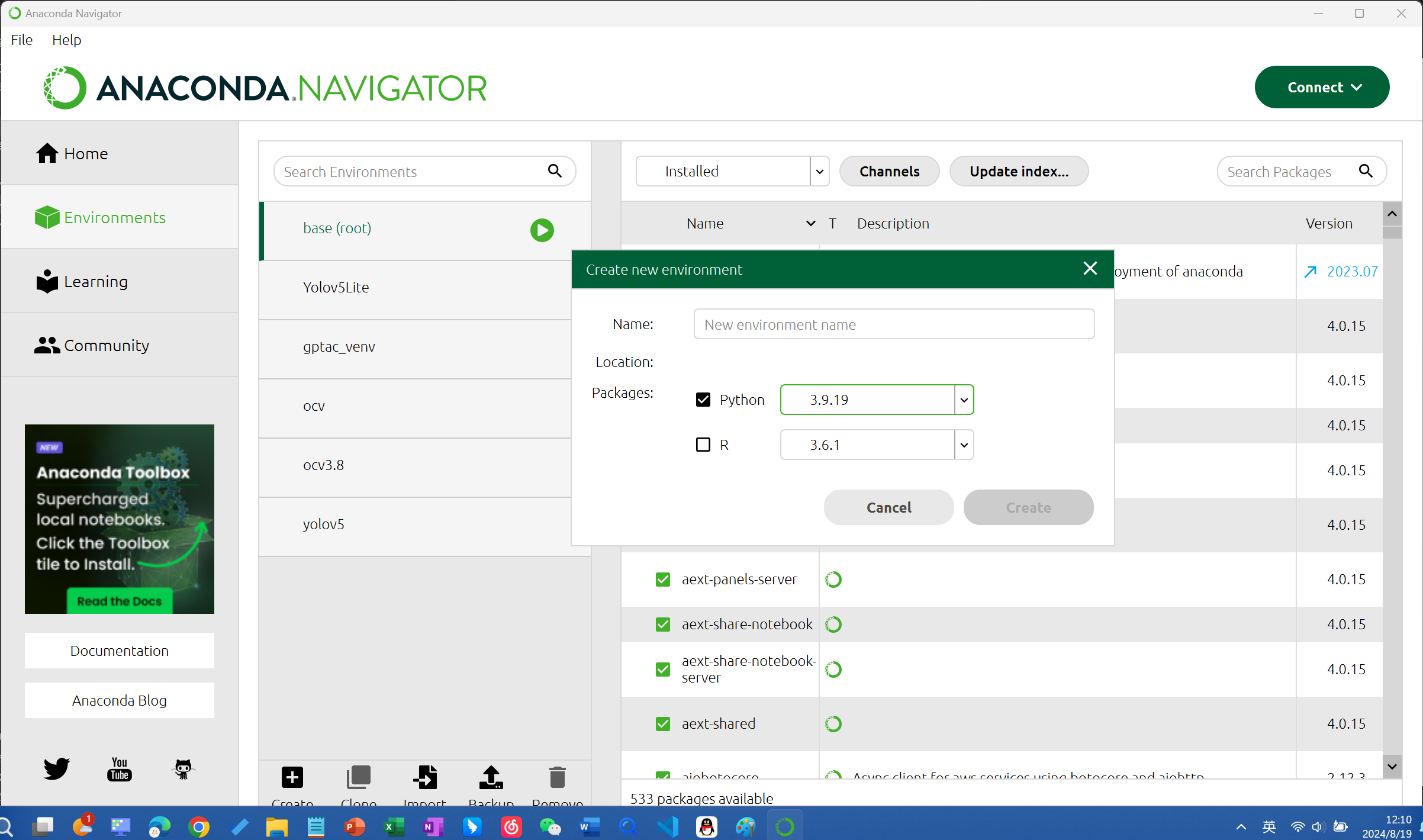Open the Installed package filter dropdown
Viewport: 1423px width, 840px height.
(x=733, y=171)
